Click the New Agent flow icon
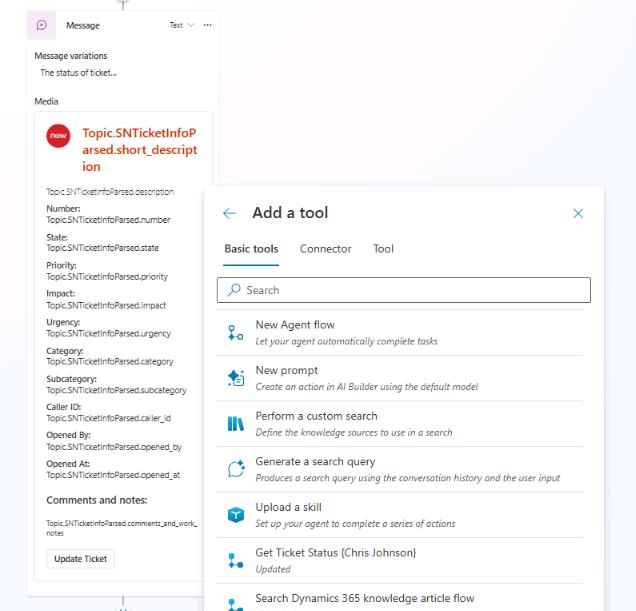 click(x=236, y=333)
